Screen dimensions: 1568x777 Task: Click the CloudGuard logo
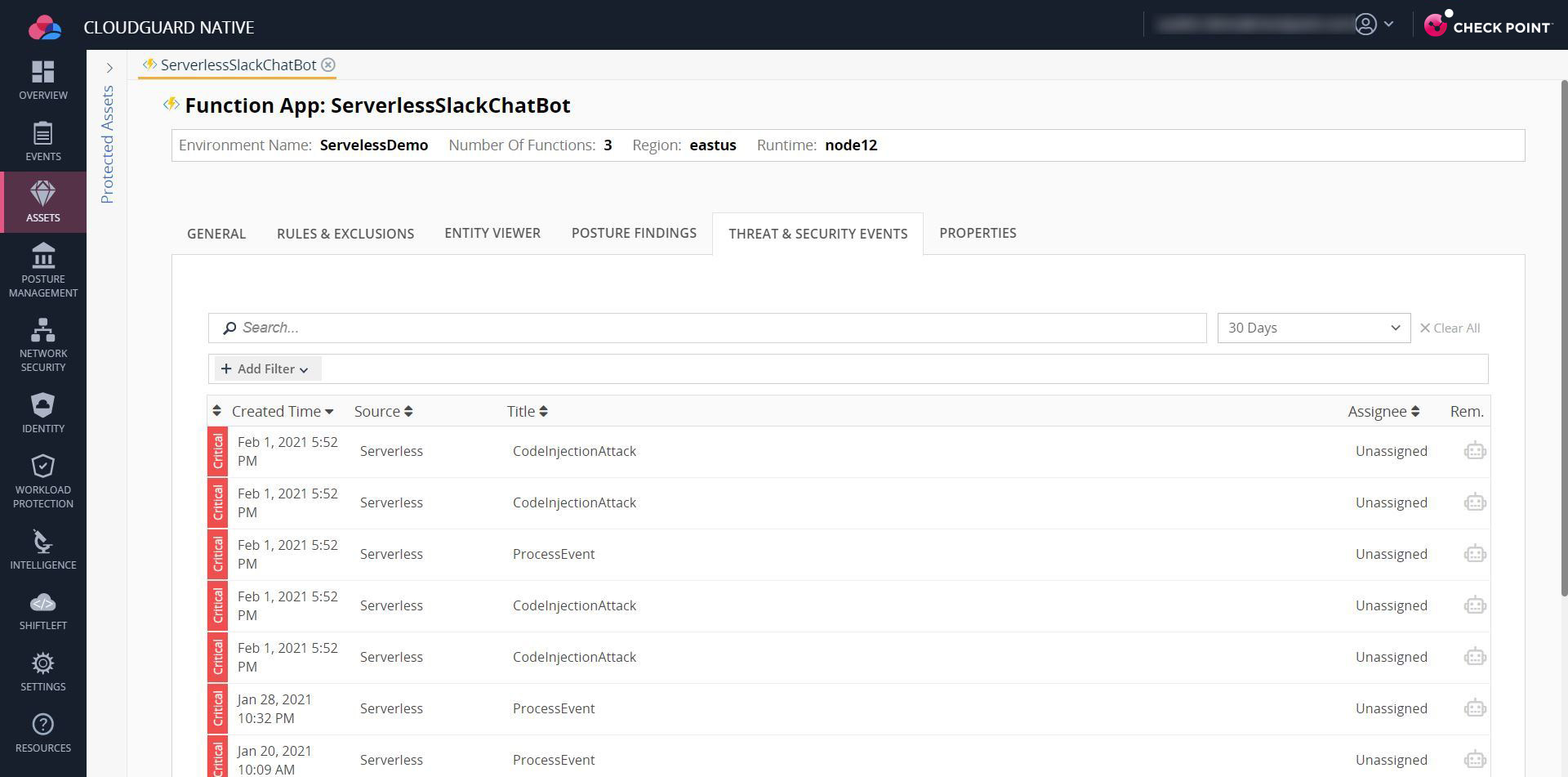click(x=44, y=27)
